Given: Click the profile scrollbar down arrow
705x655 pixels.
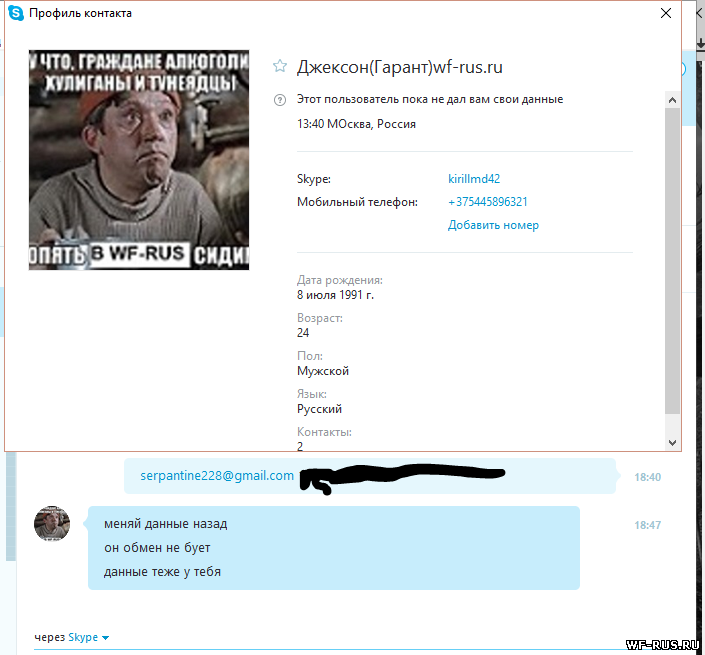Looking at the screenshot, I should pos(673,442).
